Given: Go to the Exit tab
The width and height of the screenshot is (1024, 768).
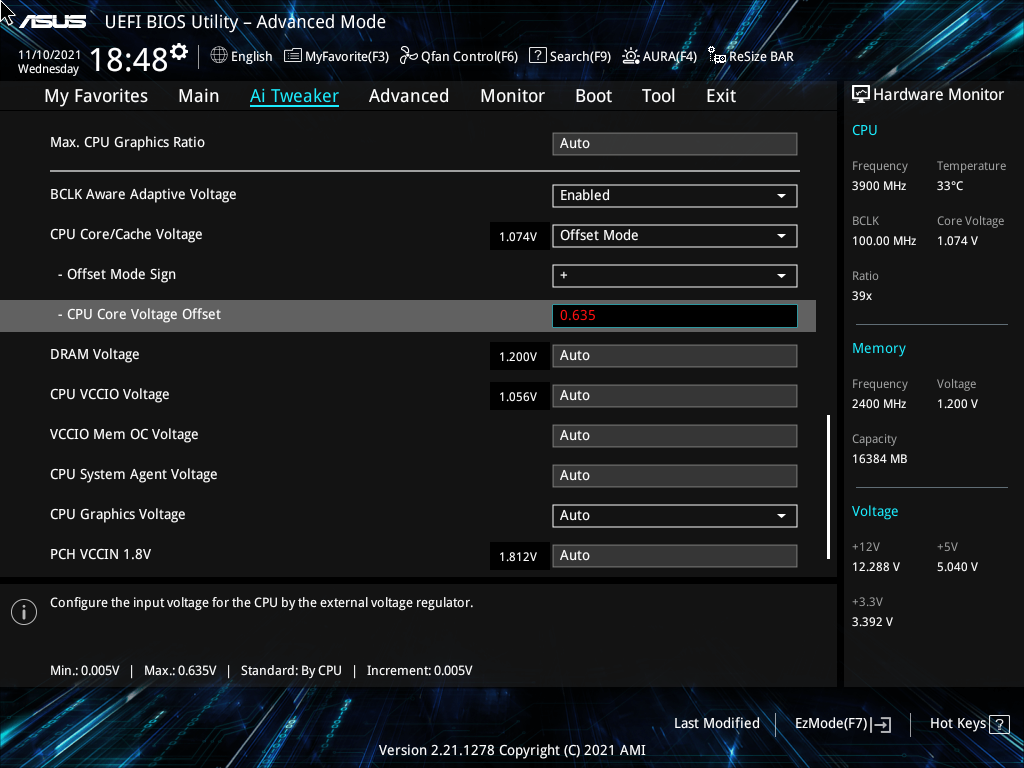Looking at the screenshot, I should coord(721,96).
